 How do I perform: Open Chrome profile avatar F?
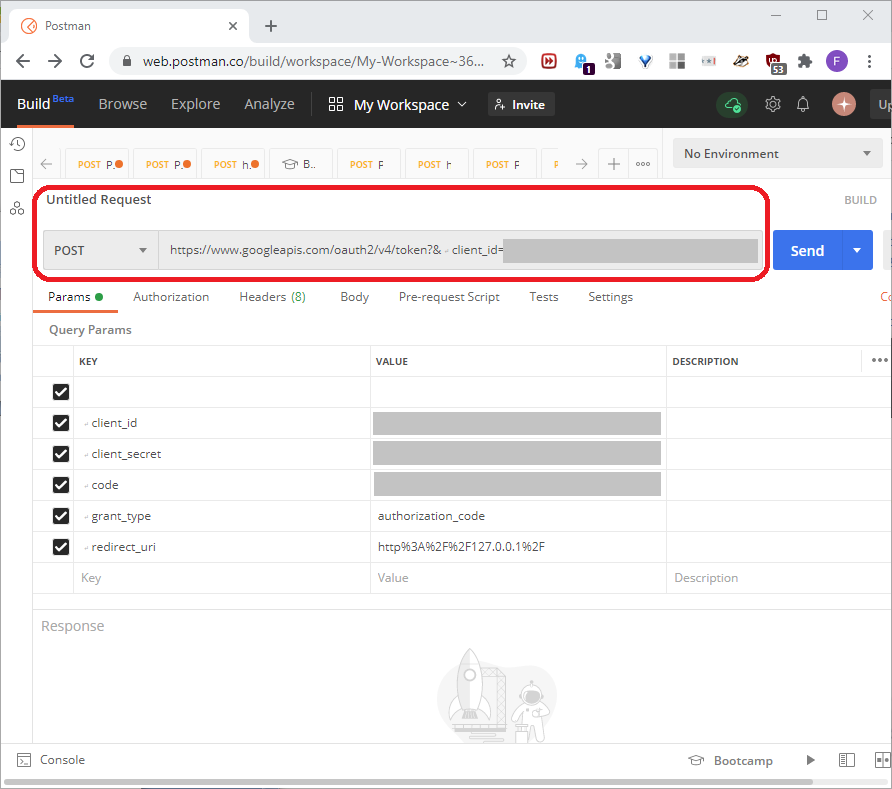[837, 61]
